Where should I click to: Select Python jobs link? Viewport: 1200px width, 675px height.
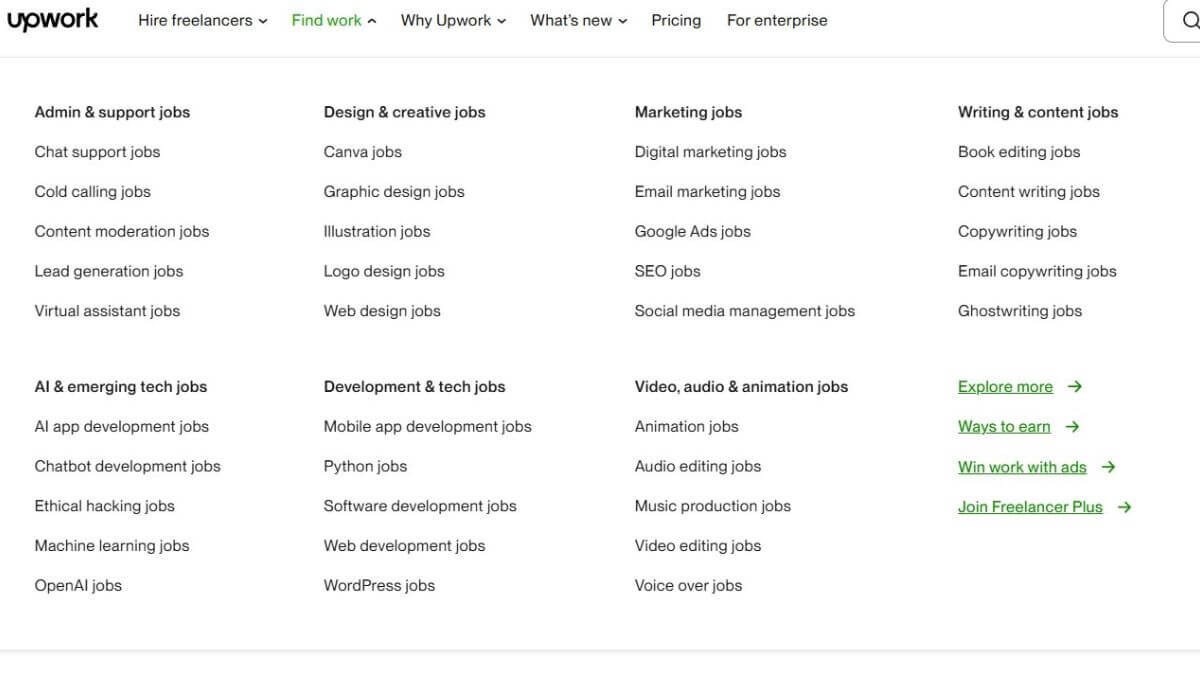pos(365,467)
